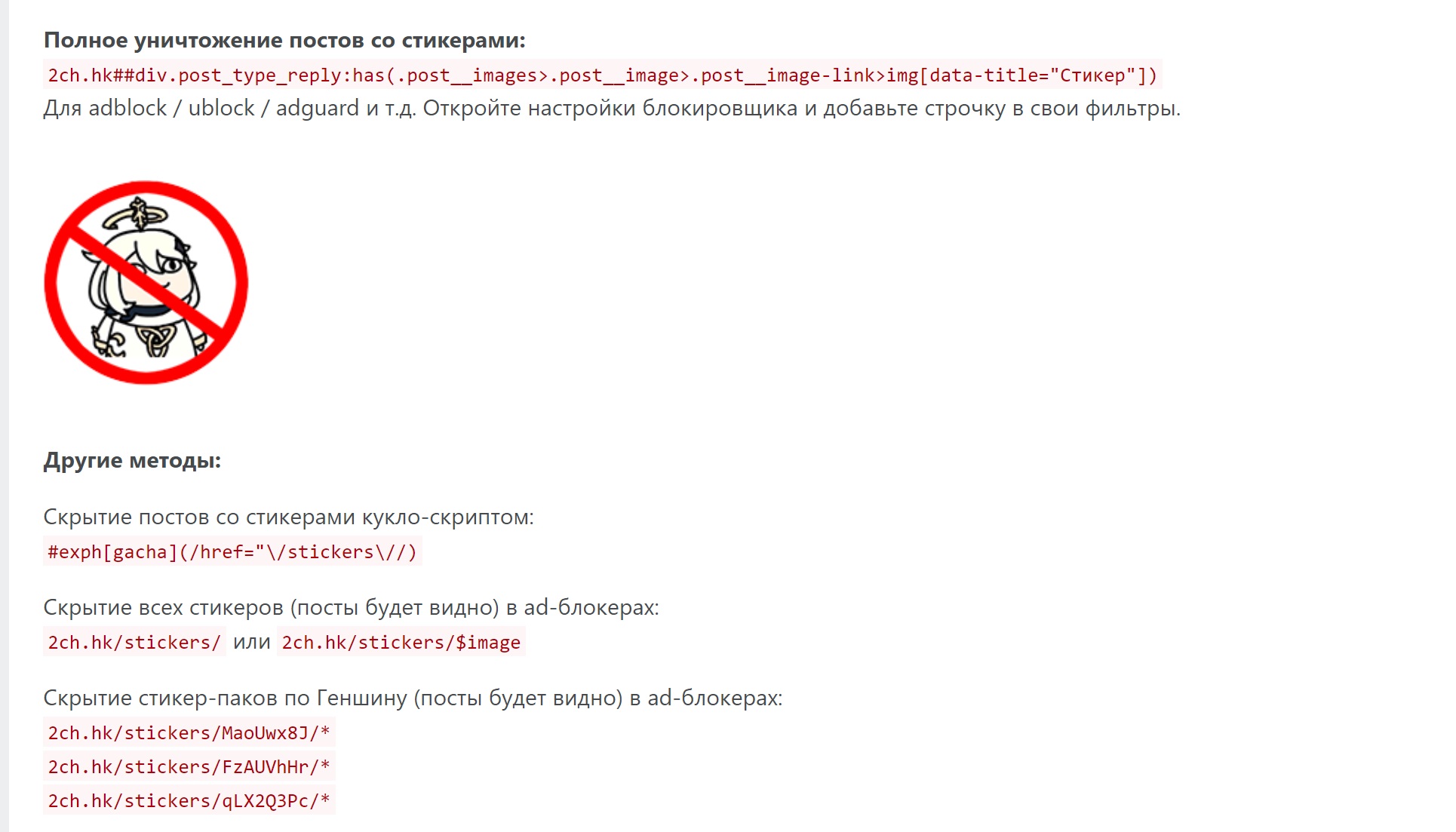
Task: Click heading 'Полное уничтожение постов со стикерами'
Action: 284,40
